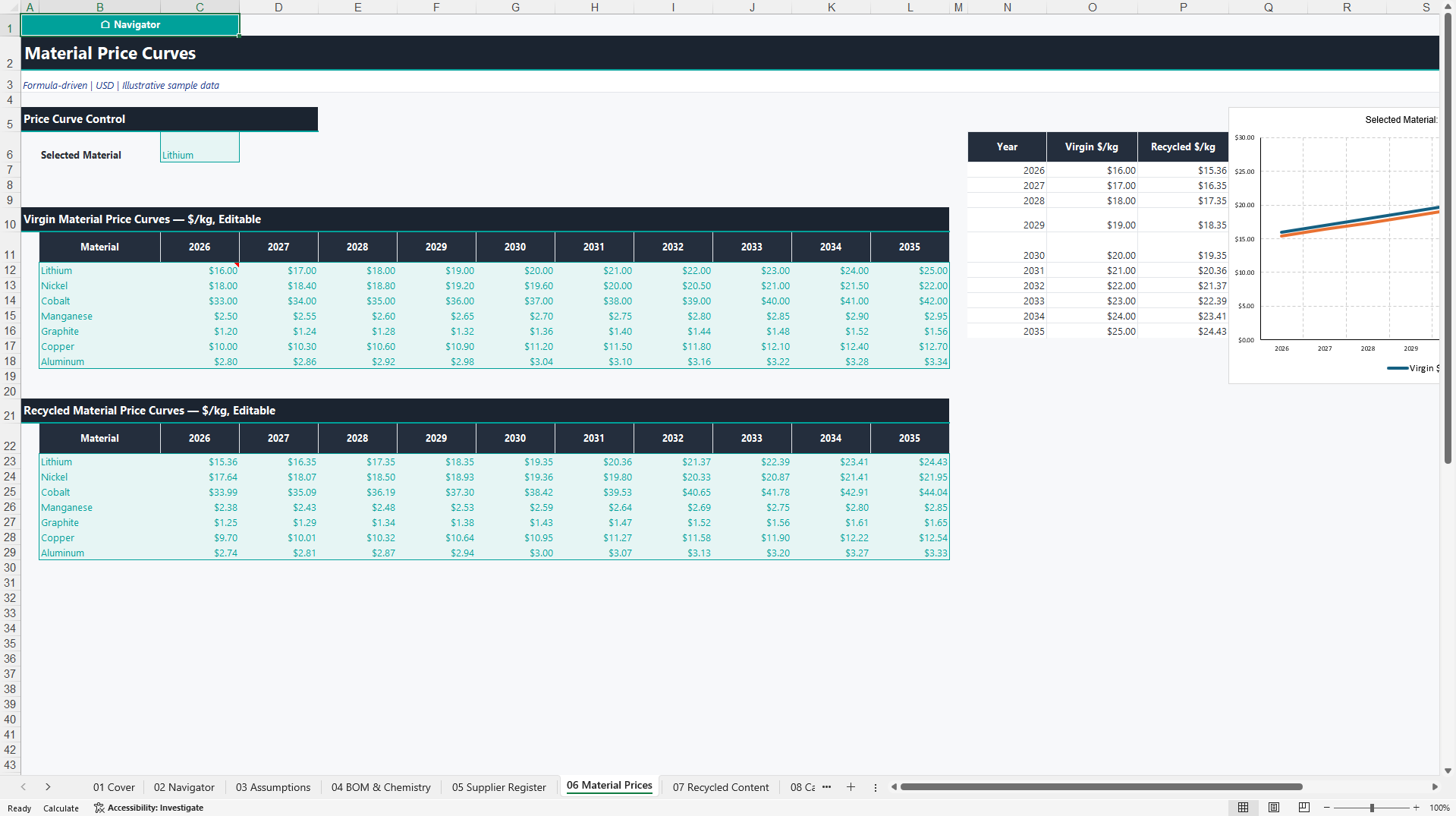This screenshot has height=816, width=1456.
Task: Click the Recycled $/kg column header
Action: (1183, 147)
